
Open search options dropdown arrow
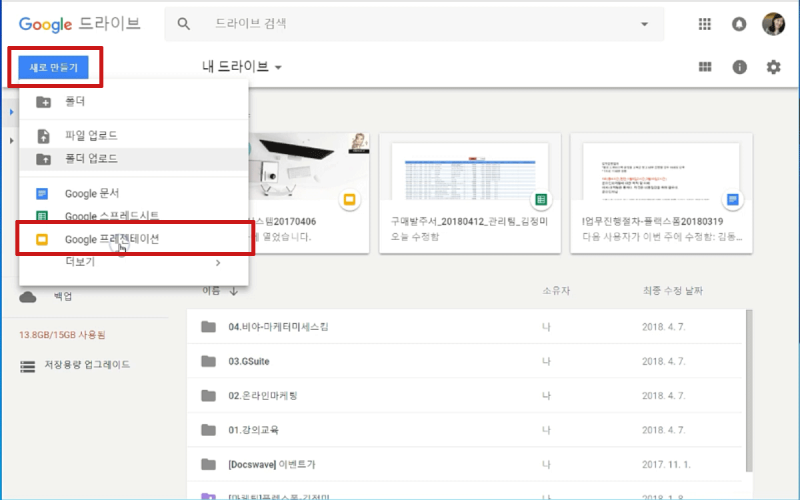click(644, 24)
